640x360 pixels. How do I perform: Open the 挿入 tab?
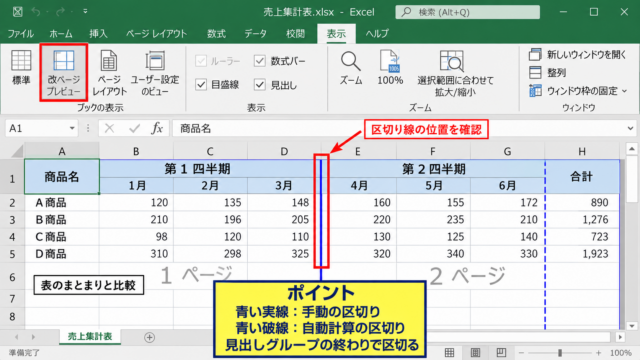tap(98, 33)
